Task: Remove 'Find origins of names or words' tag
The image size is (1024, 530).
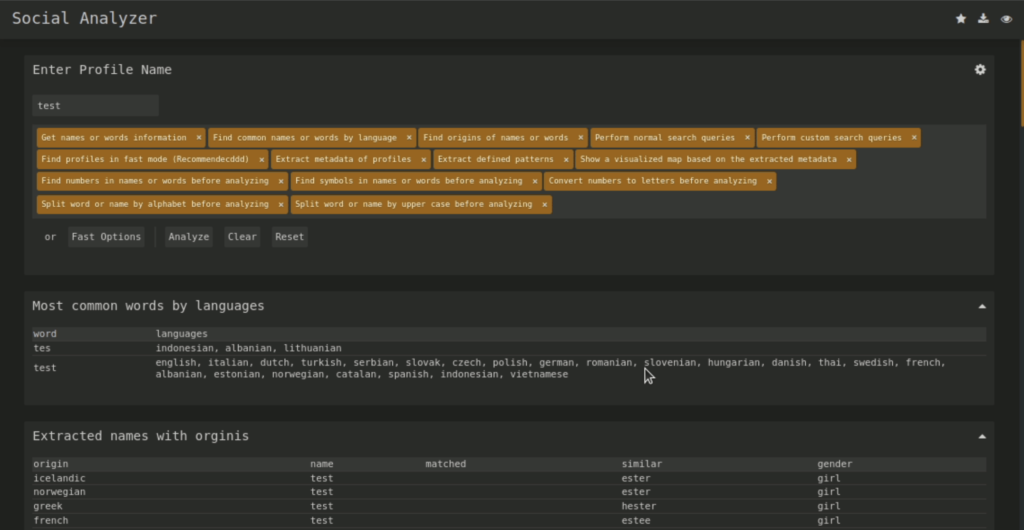Action: coord(580,138)
